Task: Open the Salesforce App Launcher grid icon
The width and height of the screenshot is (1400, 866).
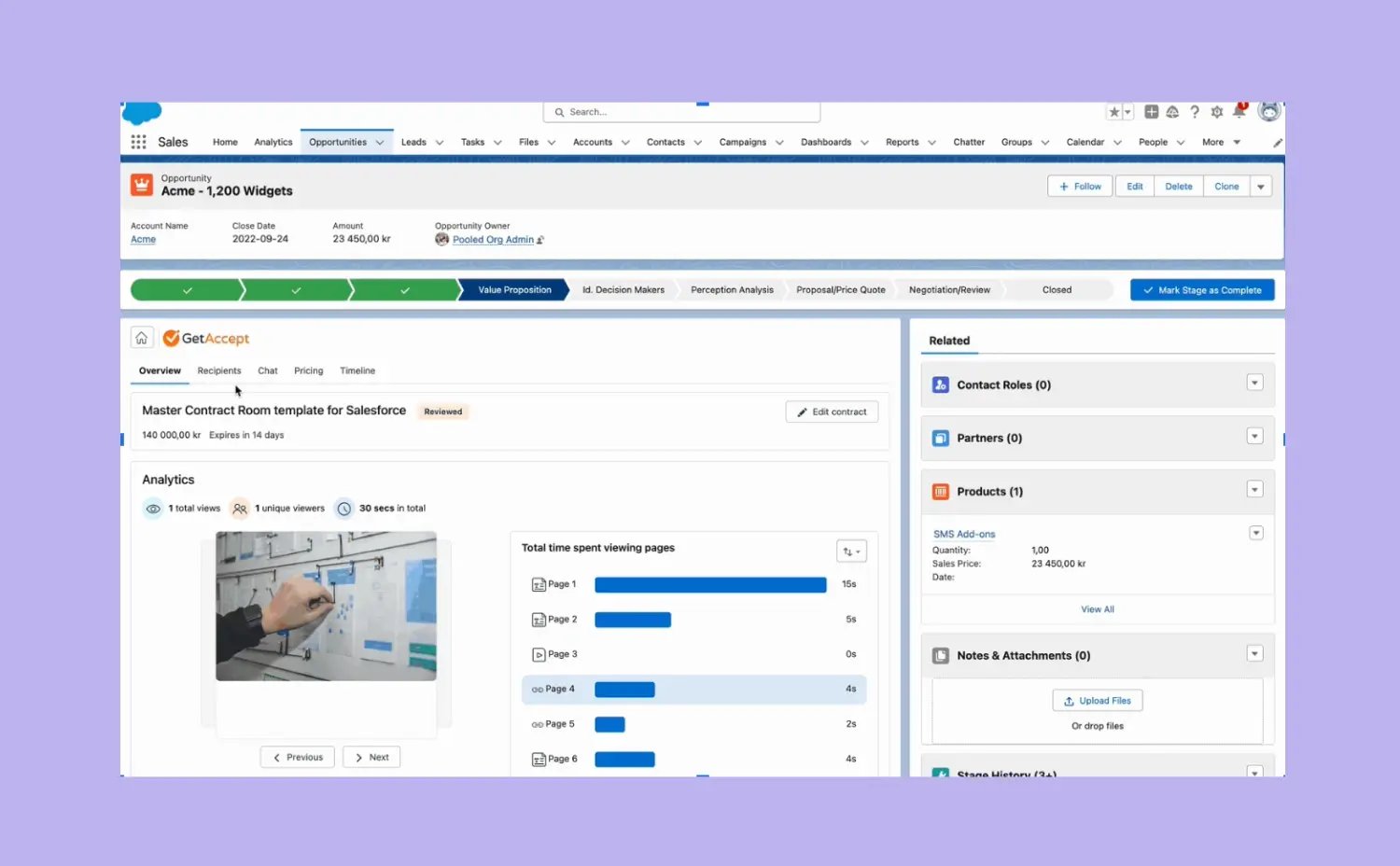Action: [138, 141]
